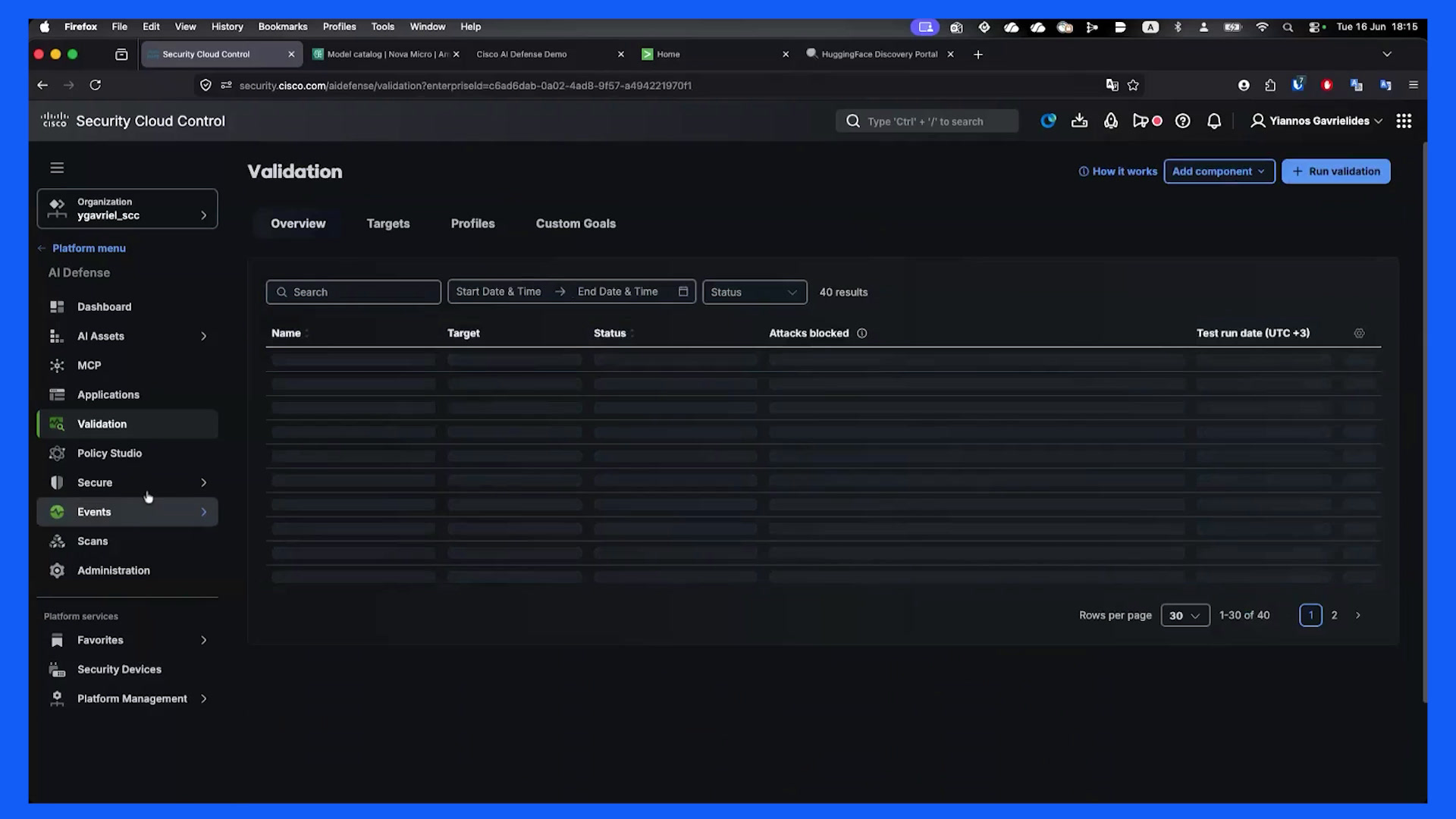Open the app launcher grid icon
Viewport: 1456px width, 819px height.
[x=1404, y=121]
